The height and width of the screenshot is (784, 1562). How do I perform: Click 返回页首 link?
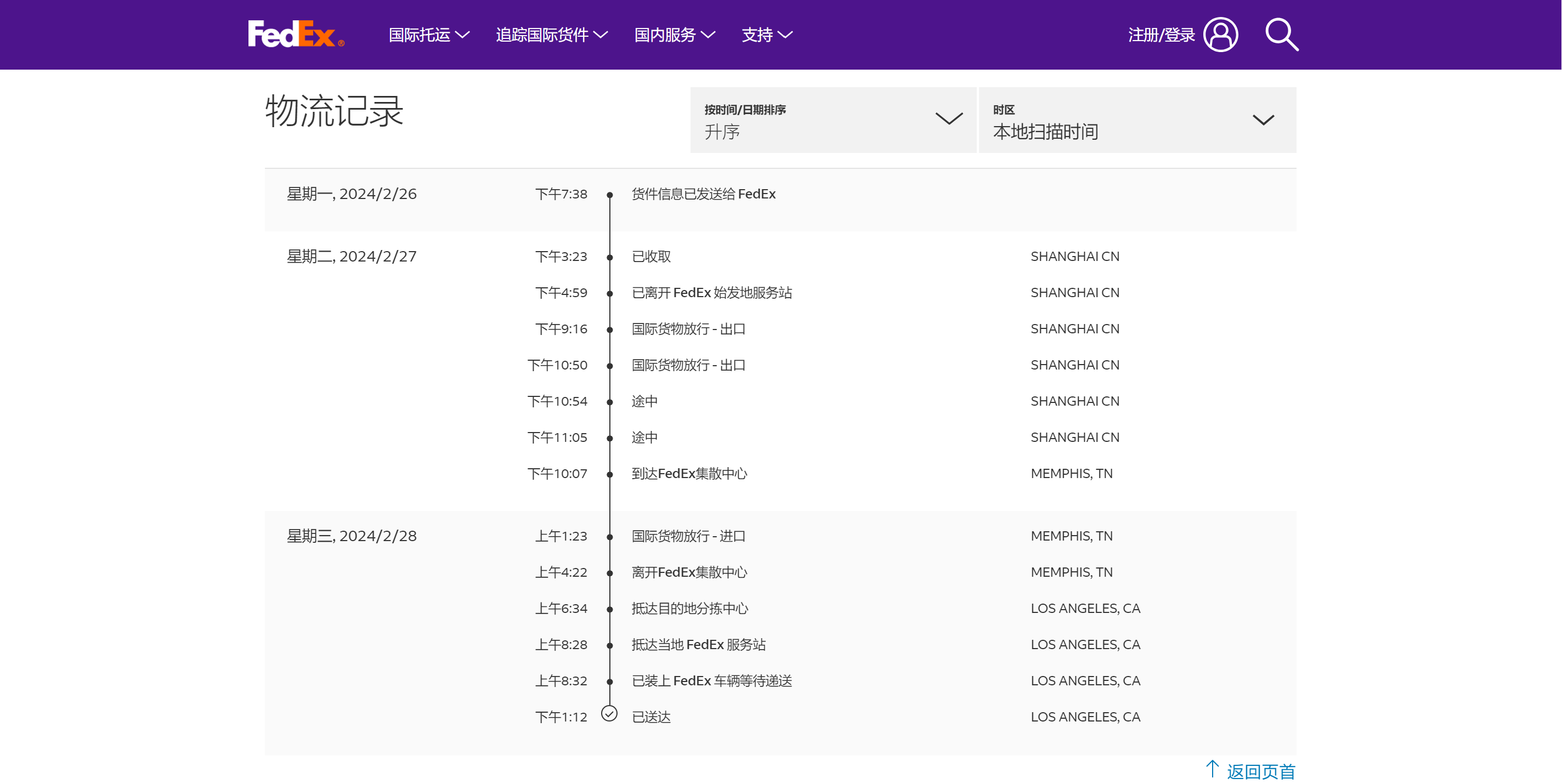coord(1261,771)
